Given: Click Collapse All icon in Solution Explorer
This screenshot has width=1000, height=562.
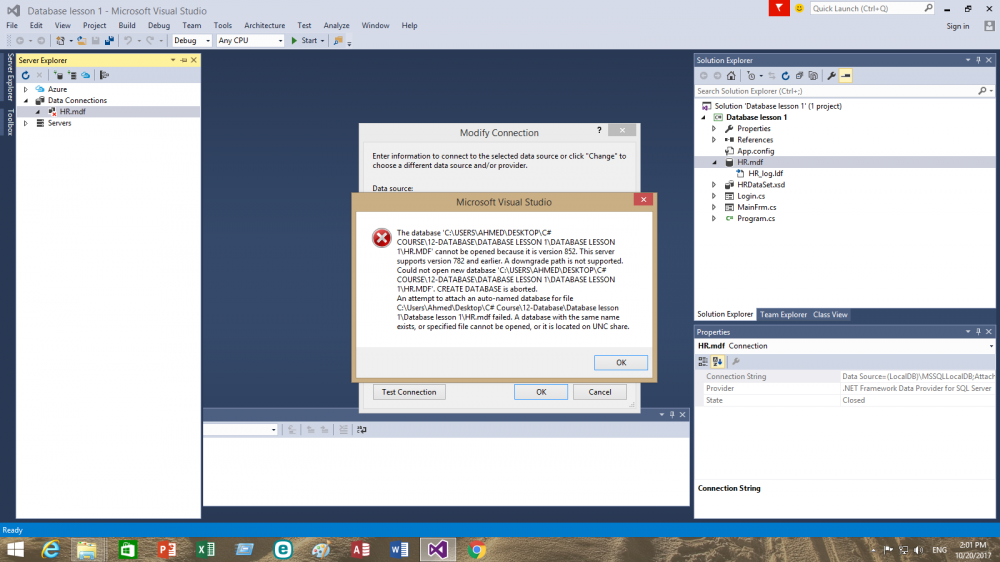Looking at the screenshot, I should (x=800, y=76).
